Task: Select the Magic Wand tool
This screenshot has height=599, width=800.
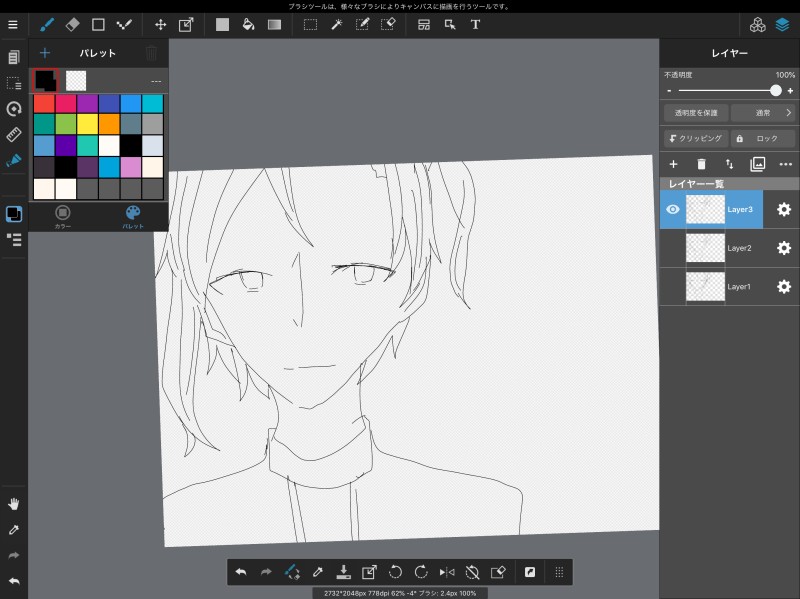Action: 337,24
